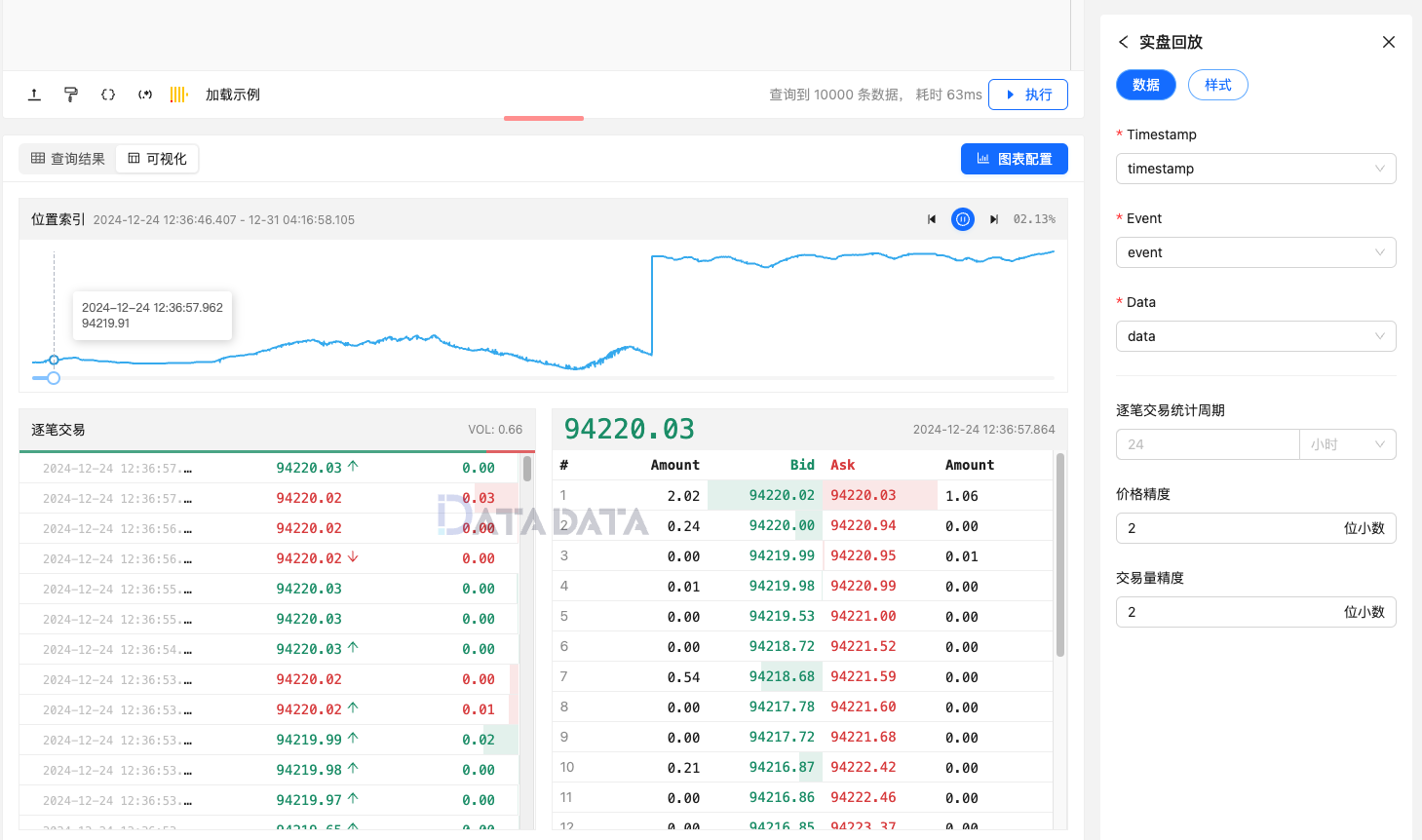
Task: Click the paint roller format icon
Action: 71,95
